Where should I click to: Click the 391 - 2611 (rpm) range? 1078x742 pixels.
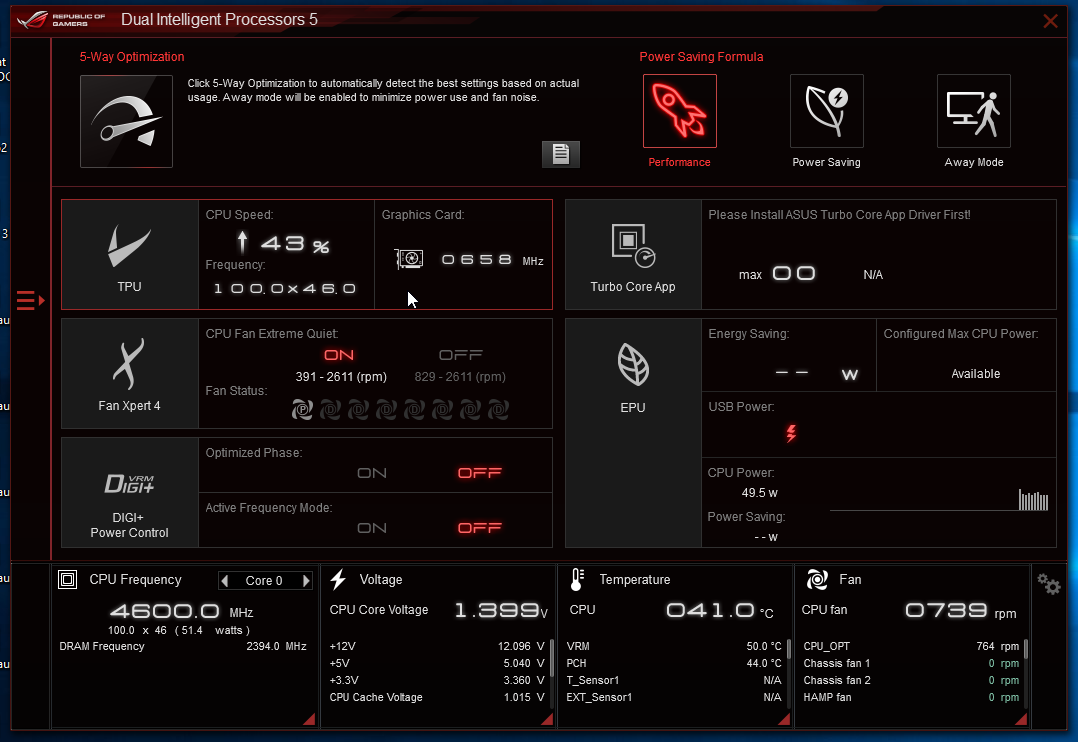(x=341, y=377)
